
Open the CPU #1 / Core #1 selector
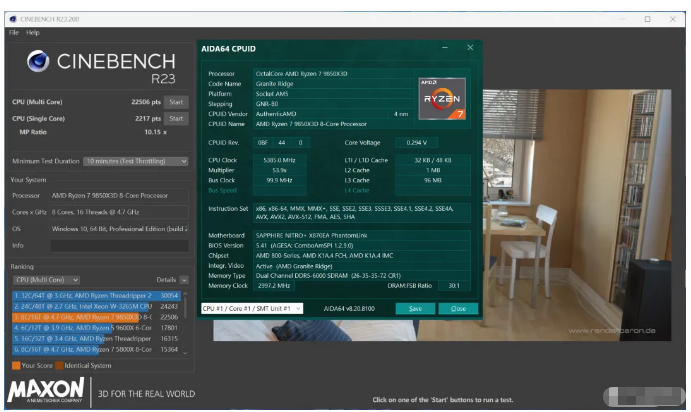[252, 308]
